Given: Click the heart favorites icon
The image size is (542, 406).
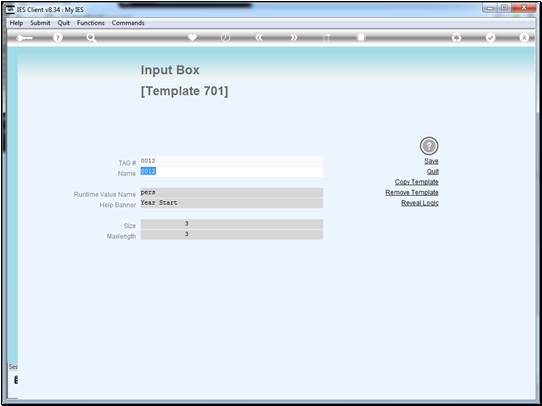Looking at the screenshot, I should click(192, 37).
